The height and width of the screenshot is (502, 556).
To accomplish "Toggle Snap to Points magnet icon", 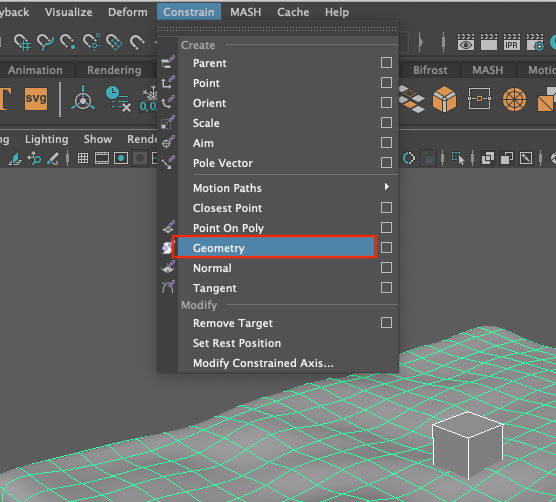I will tap(67, 42).
